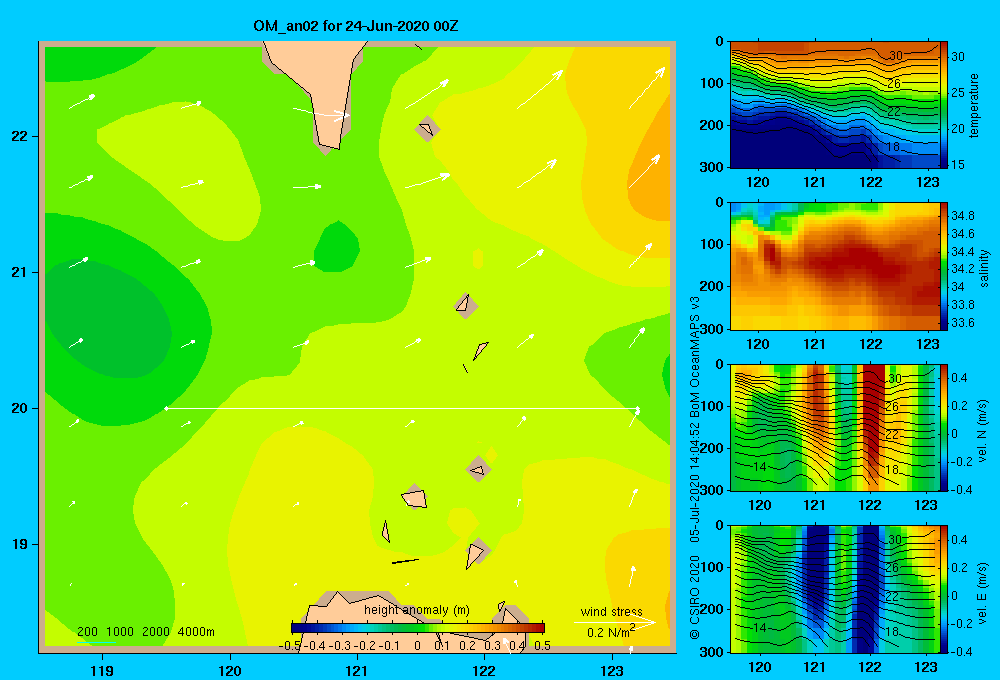Viewport: 1000px width, 680px height.
Task: Click longitude label 121 under the main map
Action: pyautogui.click(x=357, y=670)
